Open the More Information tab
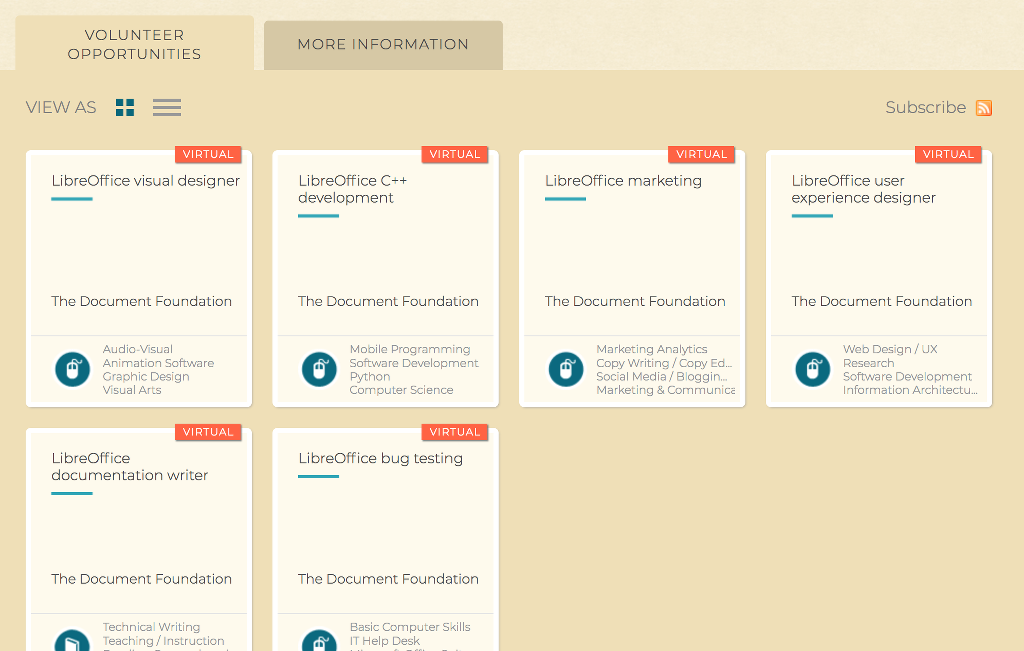This screenshot has width=1024, height=651. point(383,44)
